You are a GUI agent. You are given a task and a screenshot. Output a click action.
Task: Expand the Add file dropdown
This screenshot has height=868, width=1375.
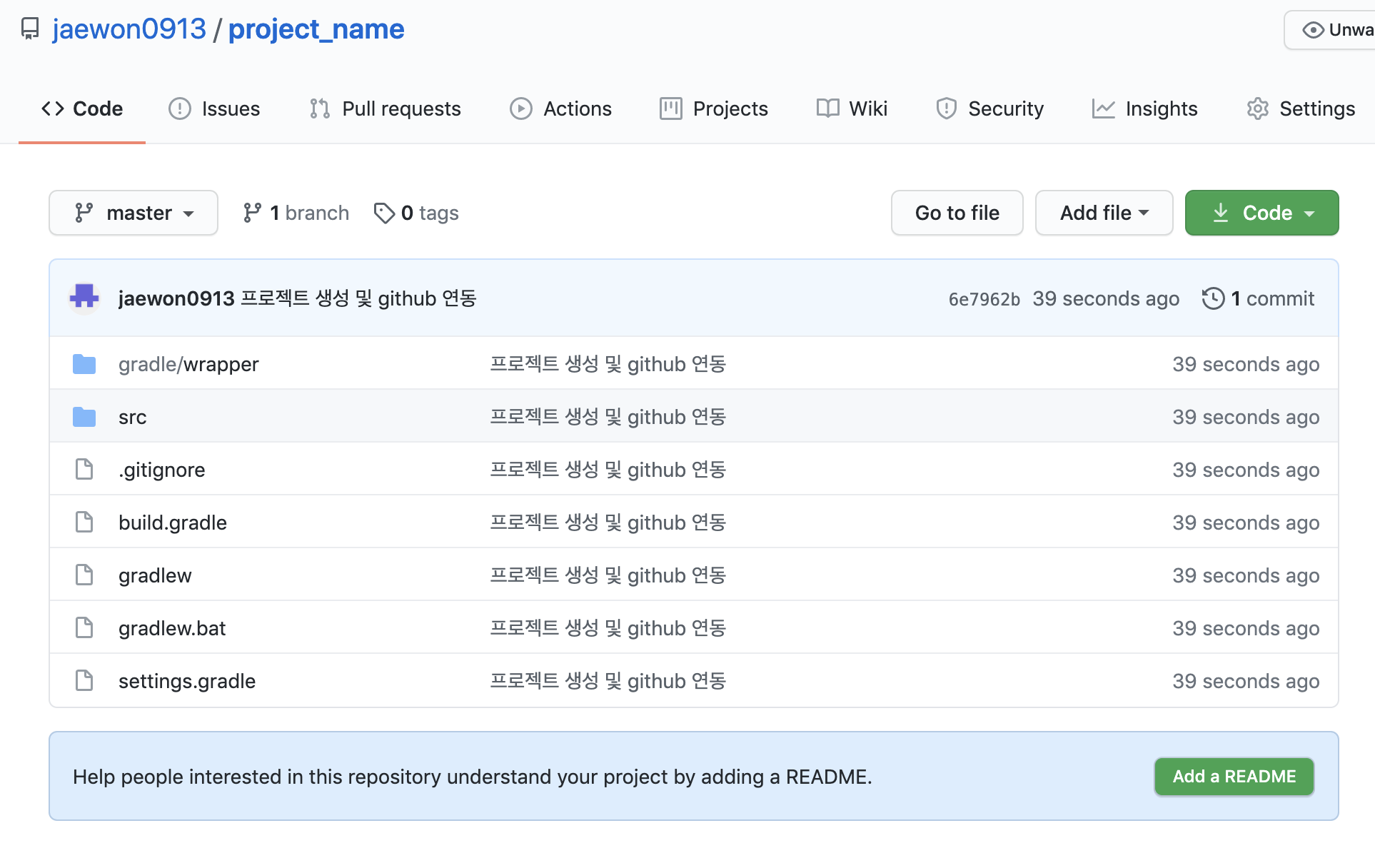pyautogui.click(x=1104, y=213)
